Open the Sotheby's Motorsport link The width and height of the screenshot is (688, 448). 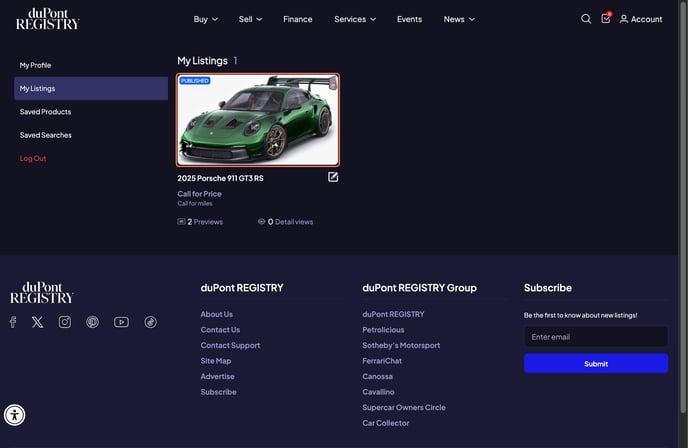pos(401,345)
